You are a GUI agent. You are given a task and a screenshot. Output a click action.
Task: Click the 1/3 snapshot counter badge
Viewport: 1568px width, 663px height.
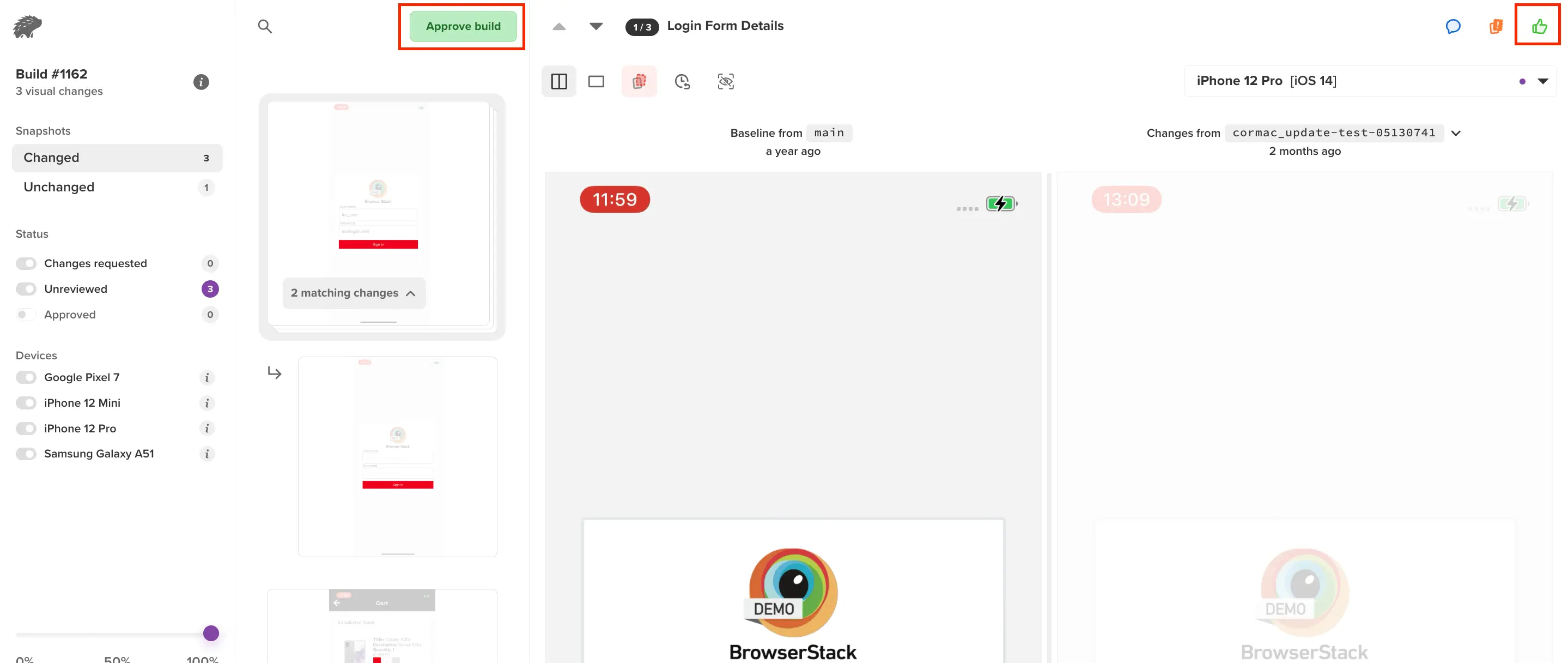click(x=642, y=27)
